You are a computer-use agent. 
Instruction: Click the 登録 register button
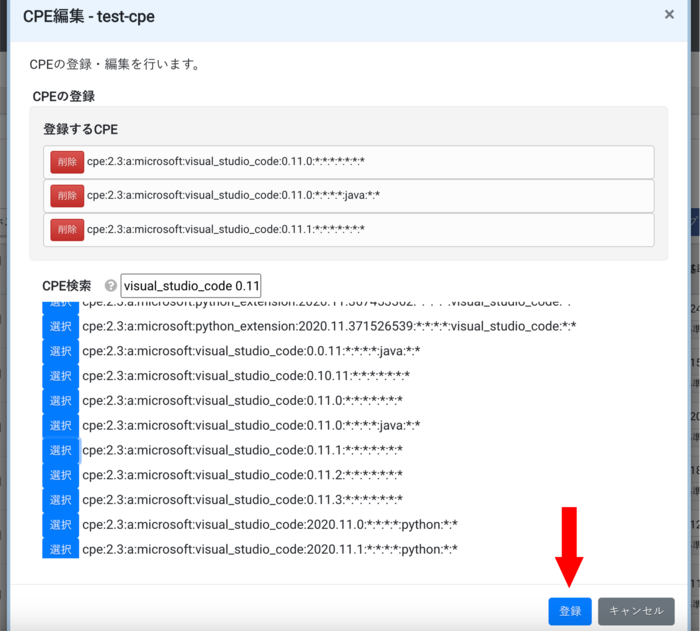[x=570, y=611]
